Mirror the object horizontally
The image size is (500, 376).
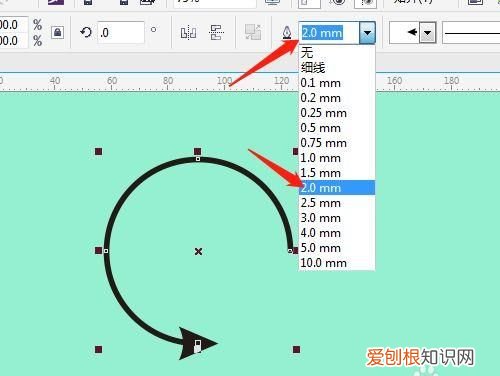[188, 33]
